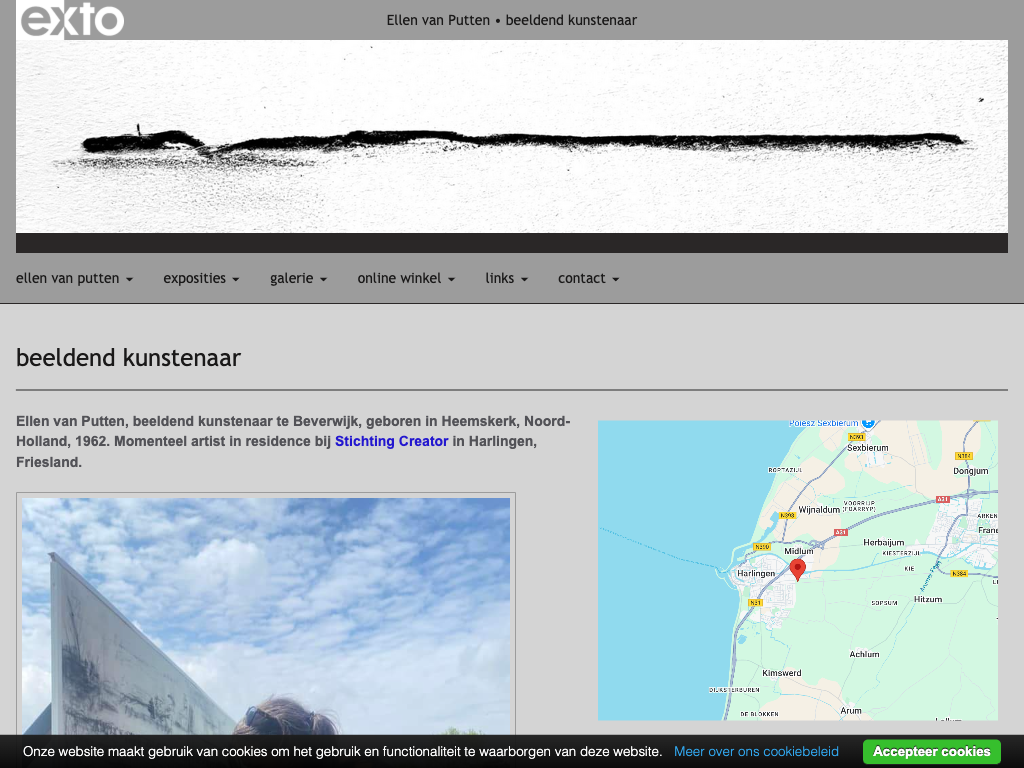Click the Poiesz Sexbierum shopping cart marker
Screen dimensions: 1024x768
pos(869,423)
